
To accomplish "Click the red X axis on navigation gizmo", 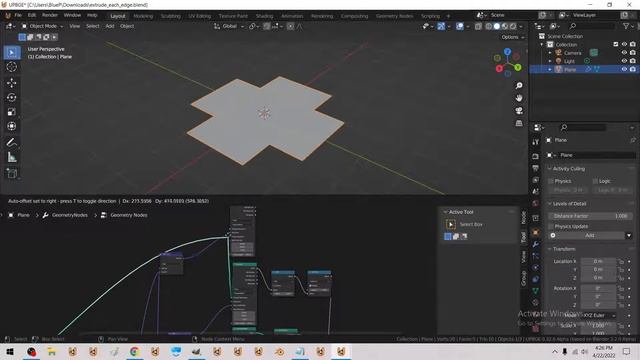I will tap(499, 69).
